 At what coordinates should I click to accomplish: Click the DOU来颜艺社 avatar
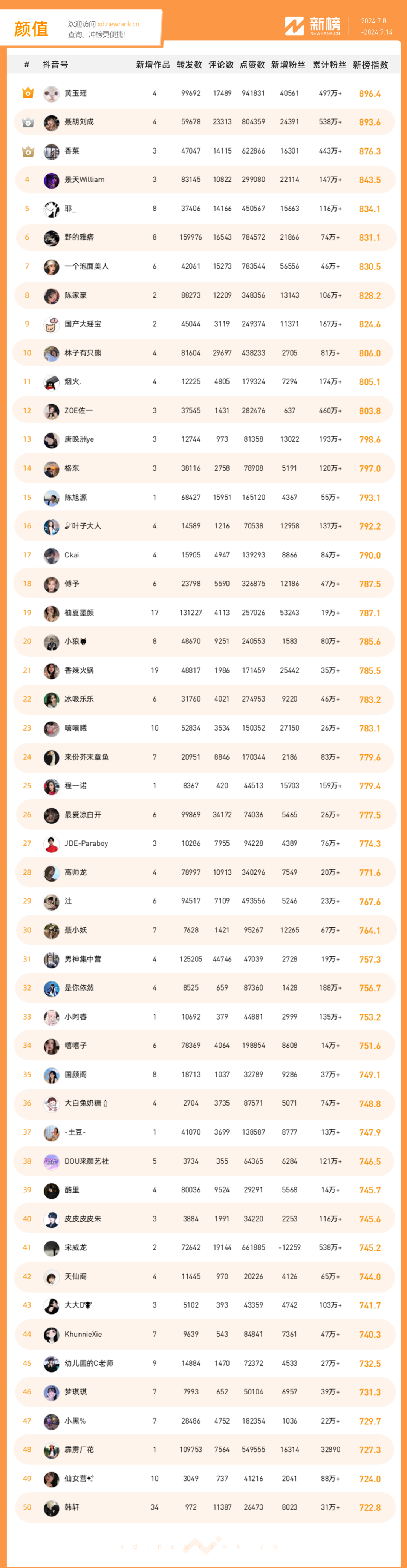(51, 1161)
